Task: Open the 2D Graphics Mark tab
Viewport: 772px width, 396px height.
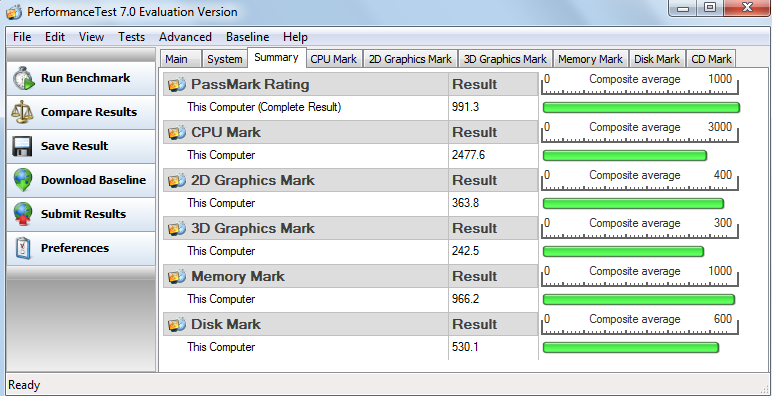Action: [x=410, y=59]
